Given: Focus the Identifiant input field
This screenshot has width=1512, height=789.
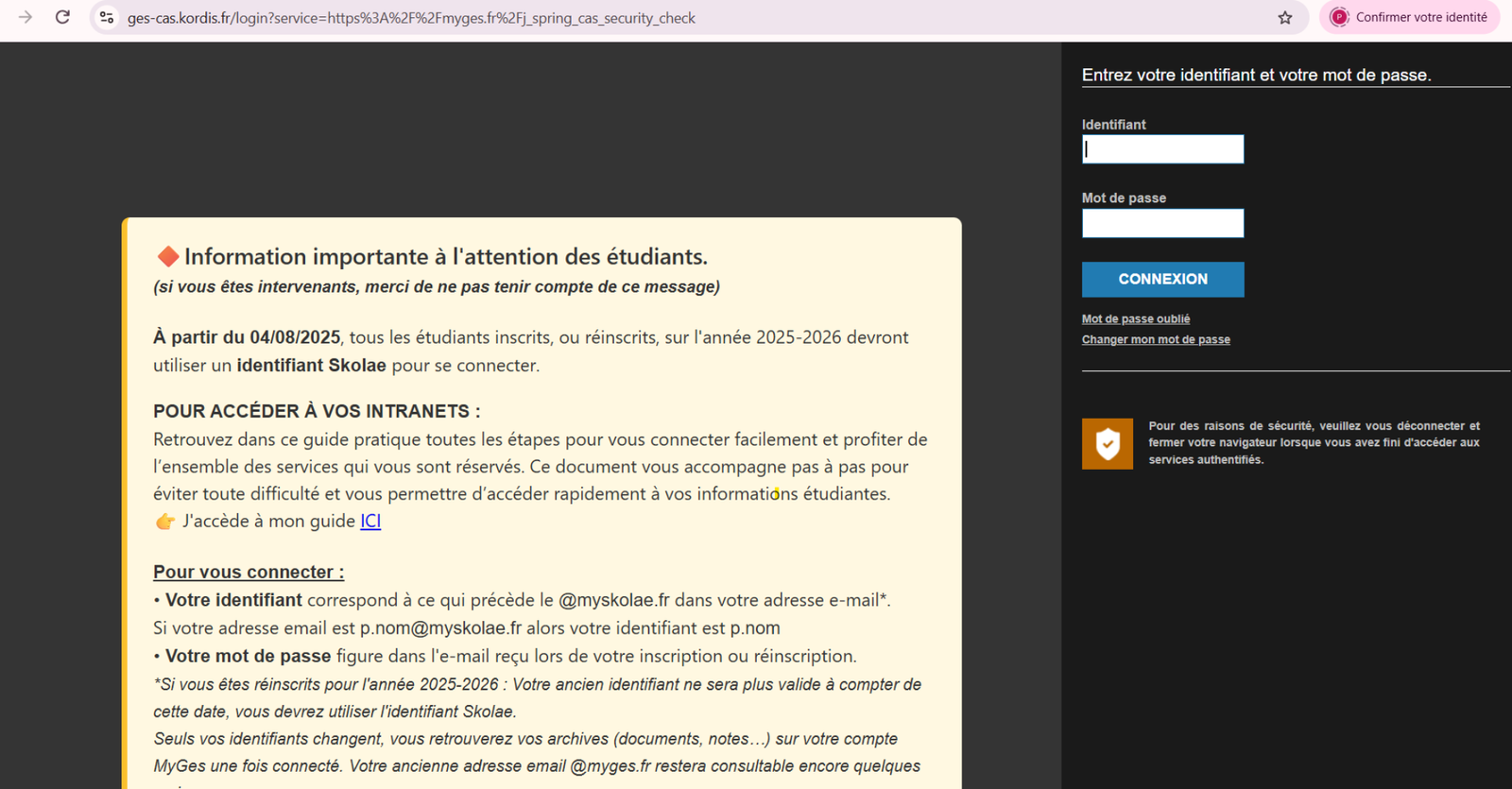Looking at the screenshot, I should pos(1162,149).
